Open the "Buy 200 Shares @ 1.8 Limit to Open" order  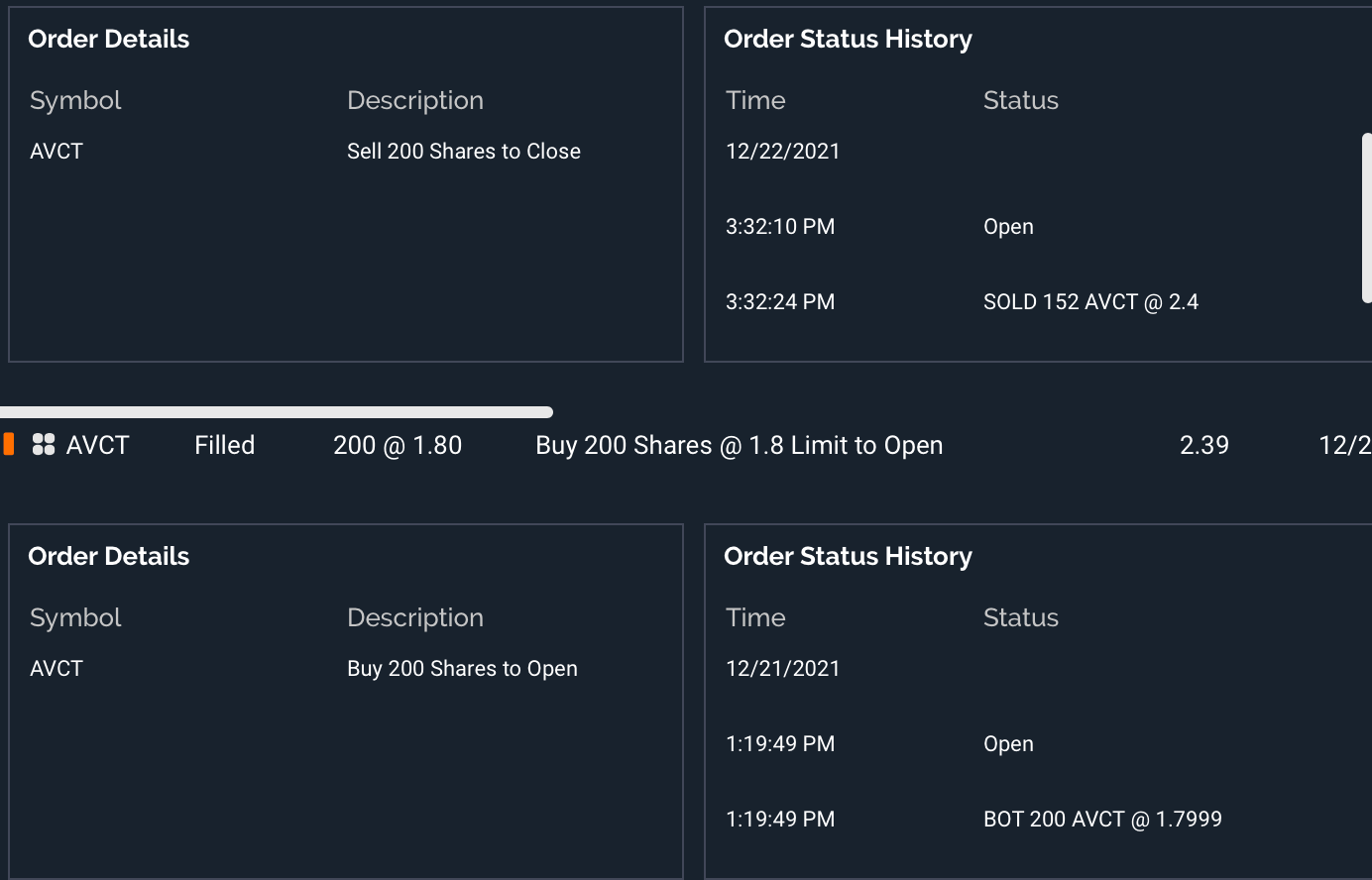tap(739, 446)
